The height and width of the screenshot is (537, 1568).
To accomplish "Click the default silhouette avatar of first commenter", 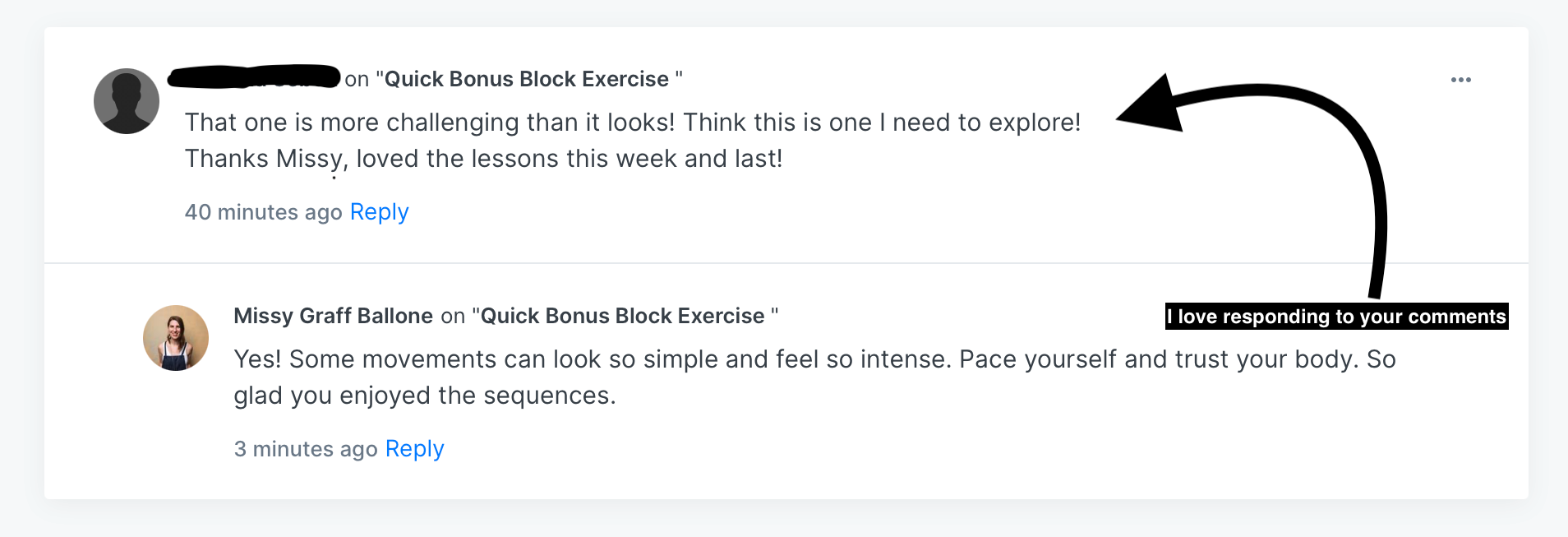I will pyautogui.click(x=127, y=101).
